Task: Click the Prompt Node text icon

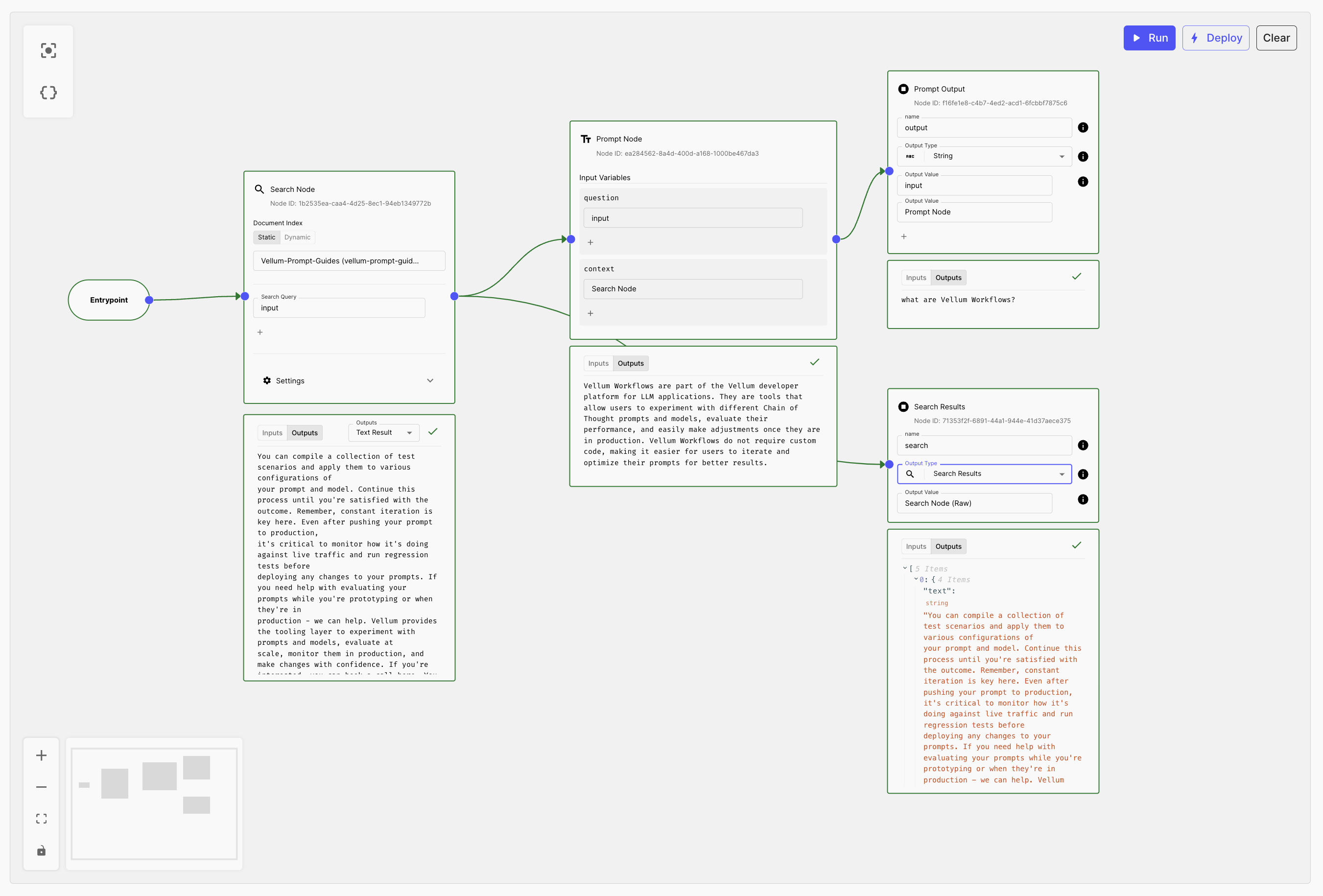Action: pos(586,139)
